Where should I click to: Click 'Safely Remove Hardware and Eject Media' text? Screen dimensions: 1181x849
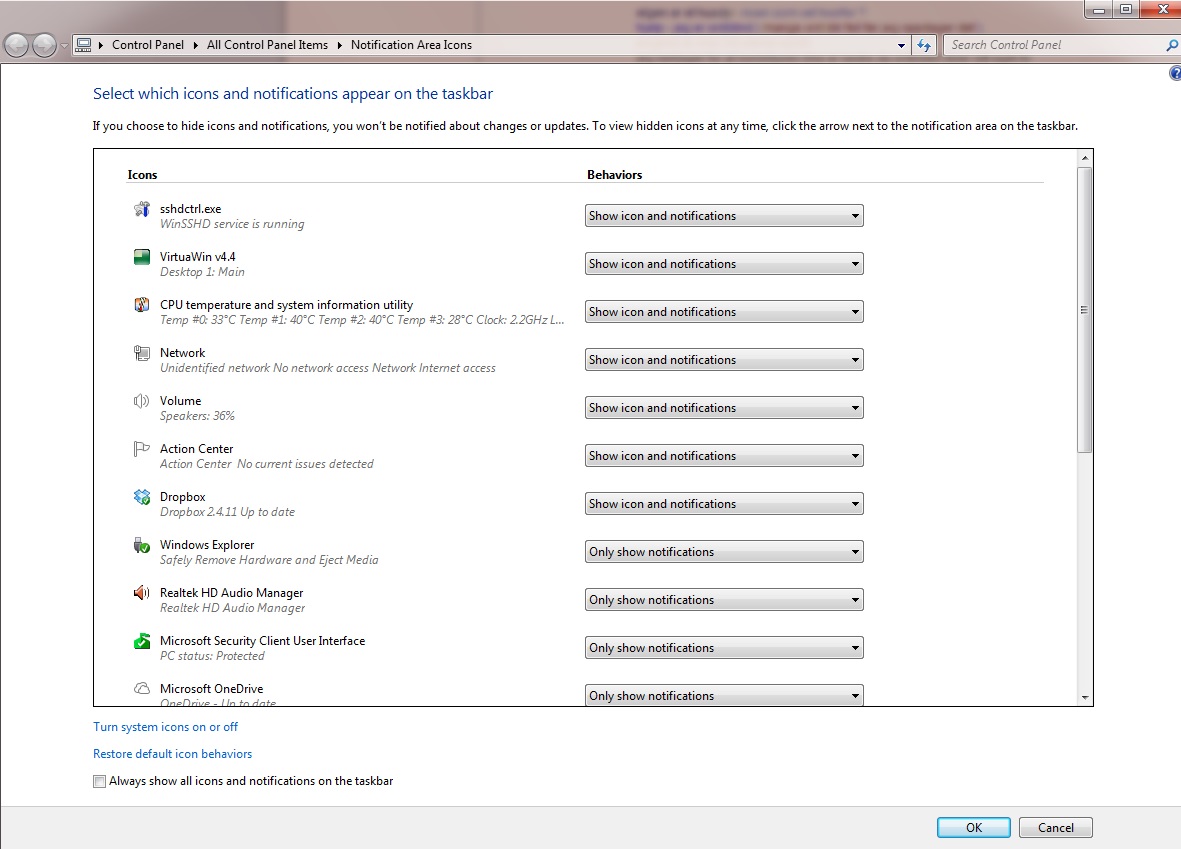tap(269, 560)
